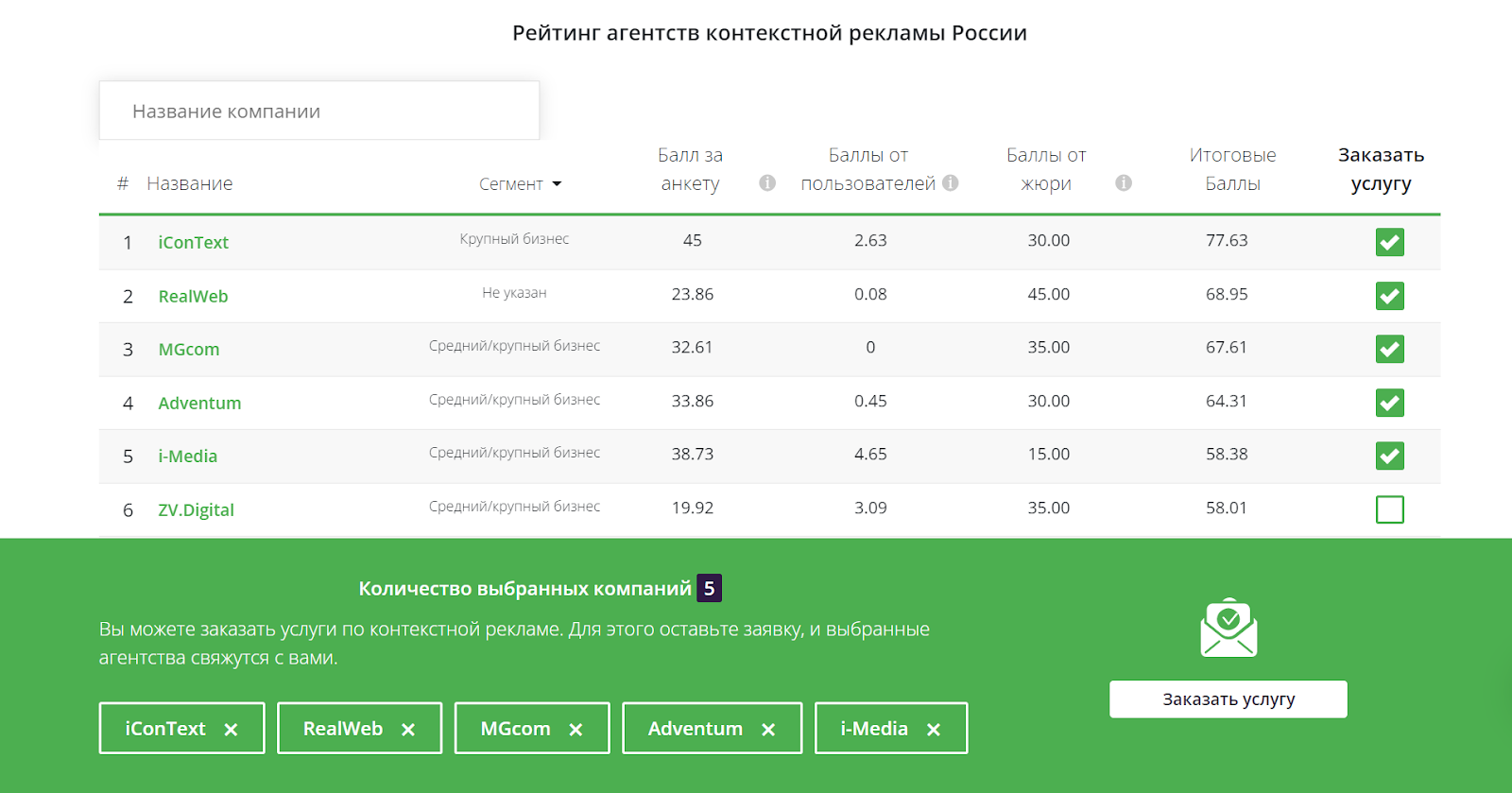The image size is (1512, 793).
Task: Sort by the Название column header
Action: (x=189, y=184)
